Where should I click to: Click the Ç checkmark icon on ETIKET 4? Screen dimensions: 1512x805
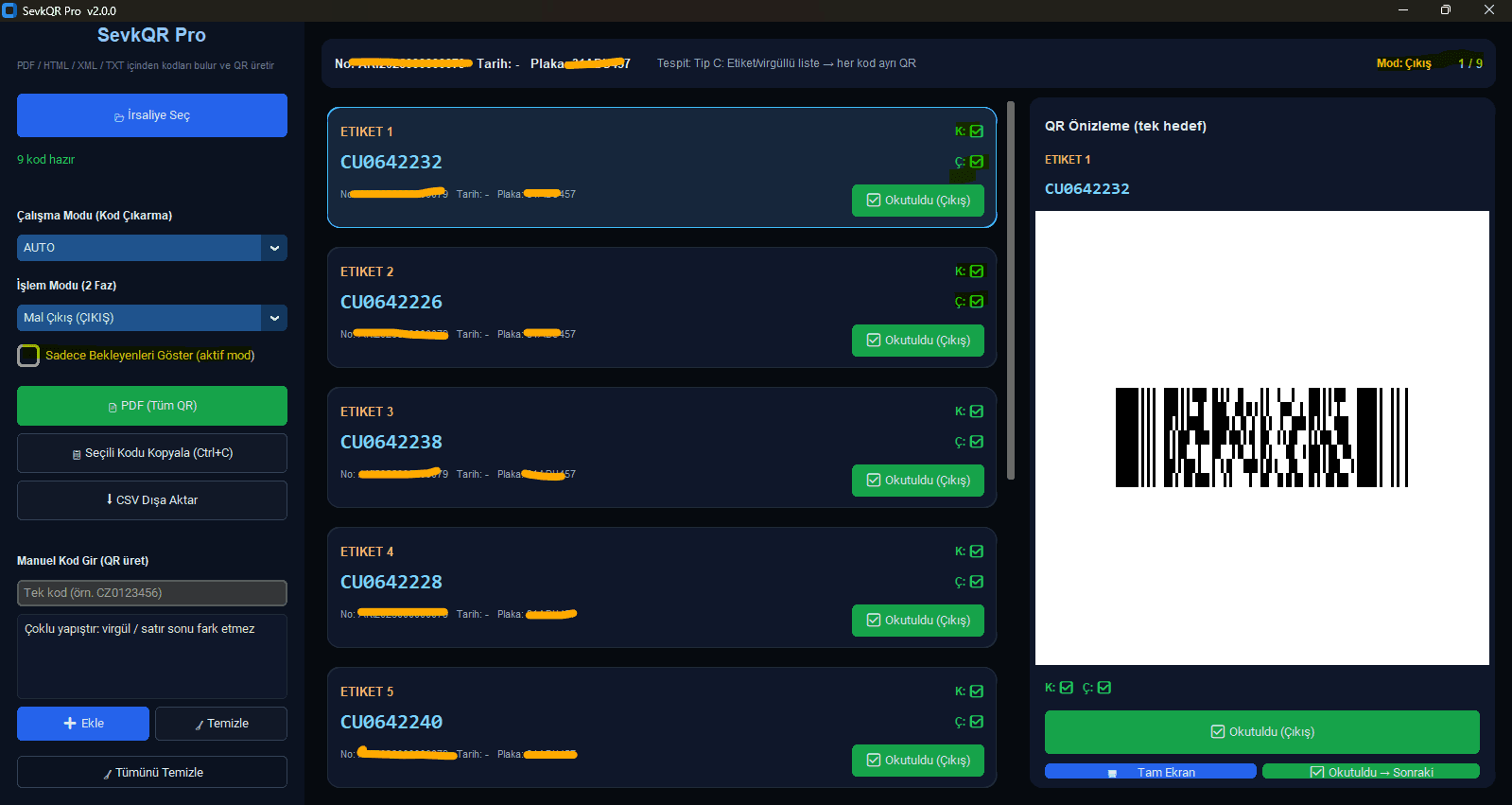pos(977,582)
